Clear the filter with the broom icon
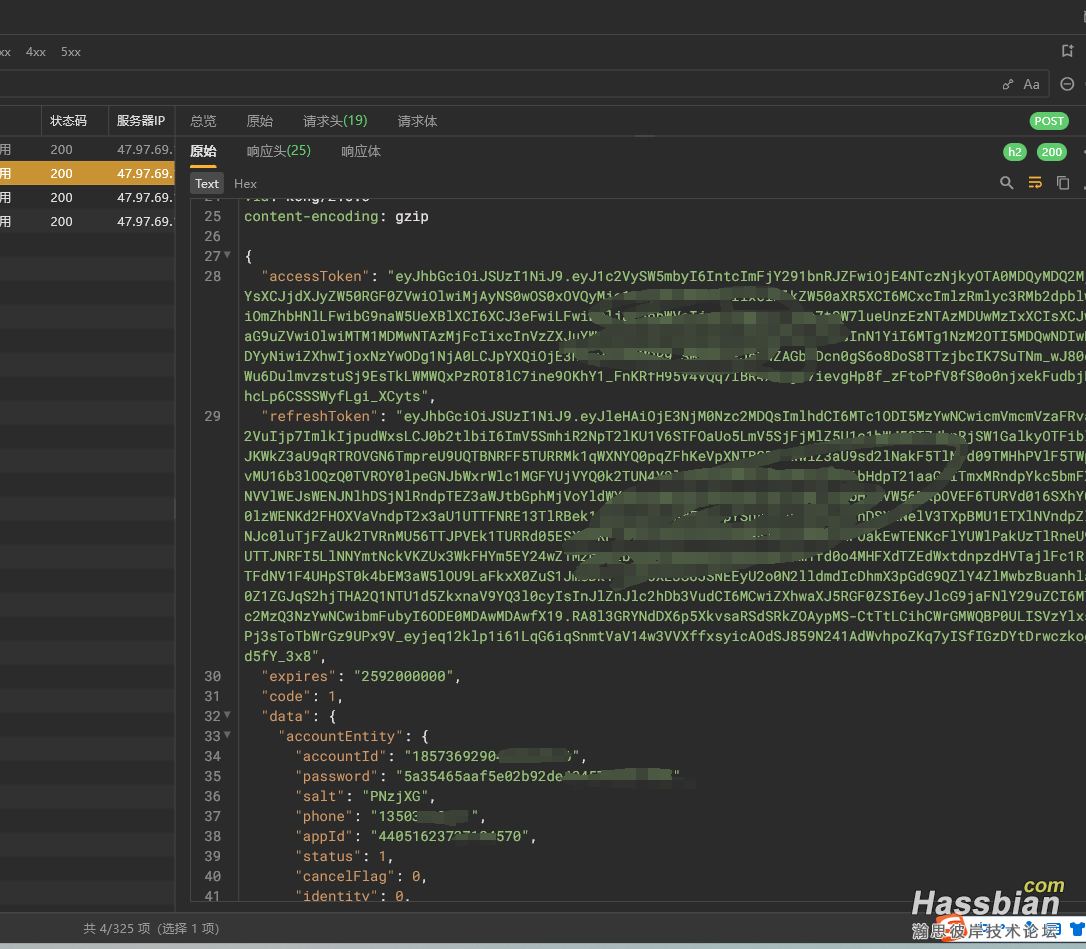 coord(1008,85)
